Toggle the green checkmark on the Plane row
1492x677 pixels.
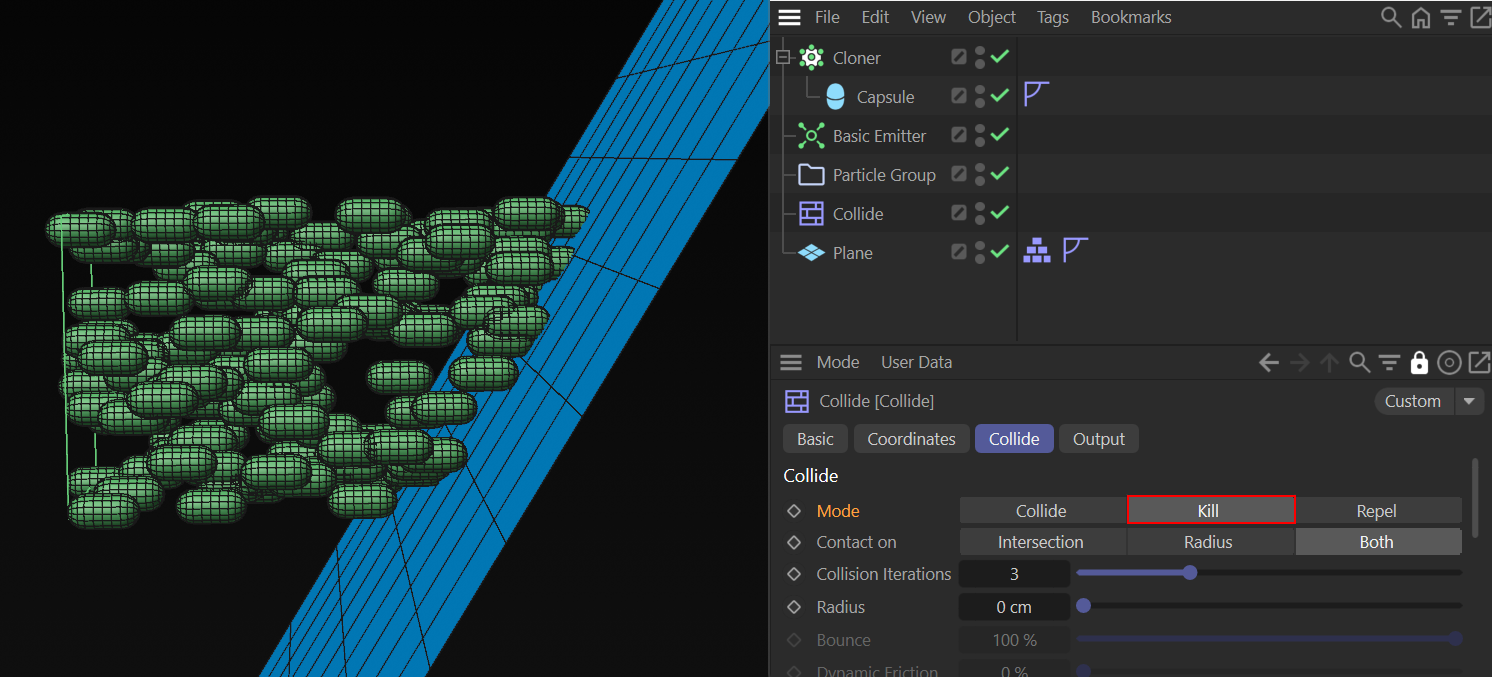[x=1000, y=252]
